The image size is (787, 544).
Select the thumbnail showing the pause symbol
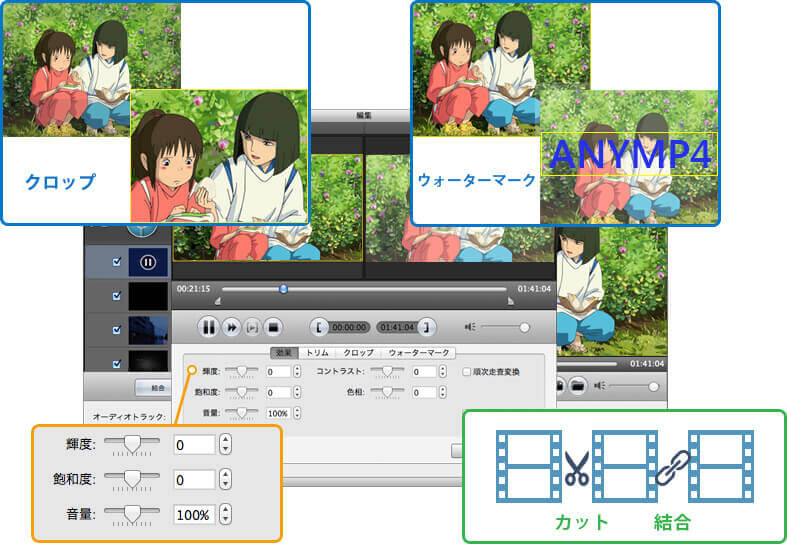[148, 262]
